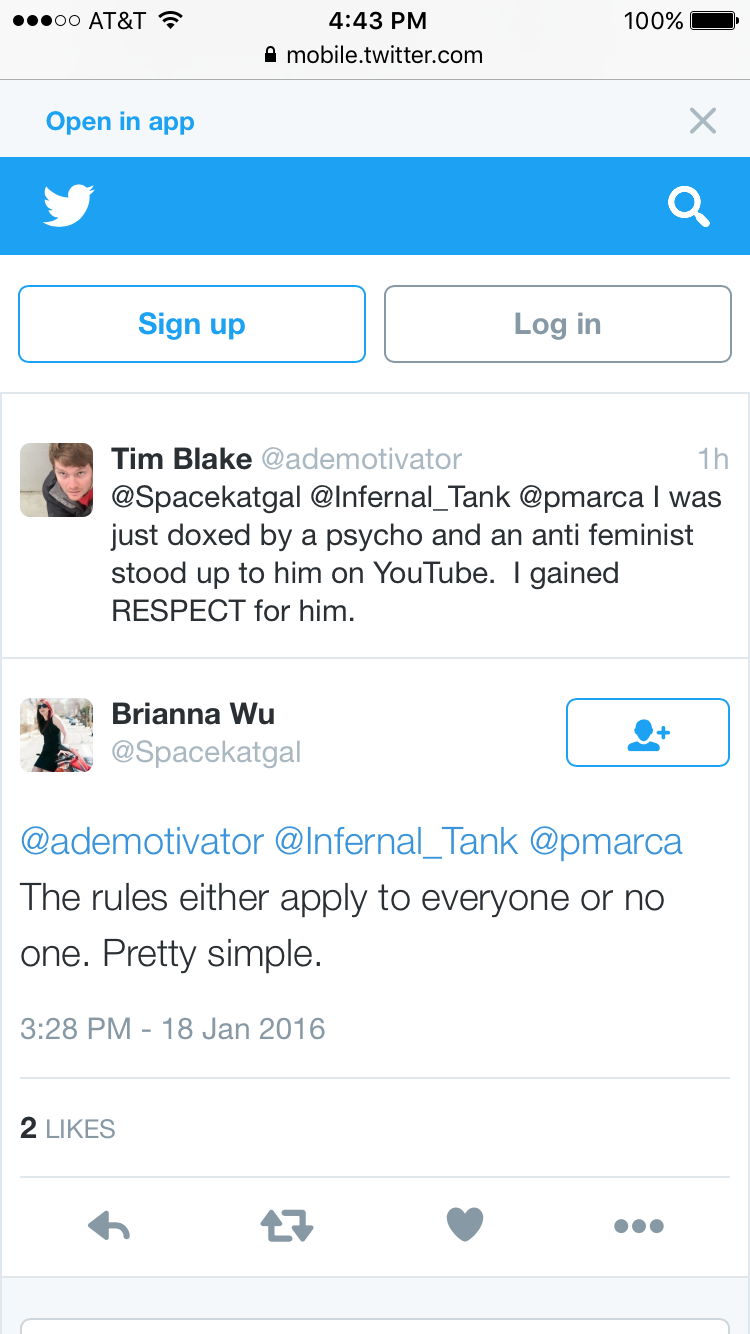The image size is (750, 1334).
Task: Open search with magnifying glass icon
Action: point(688,207)
